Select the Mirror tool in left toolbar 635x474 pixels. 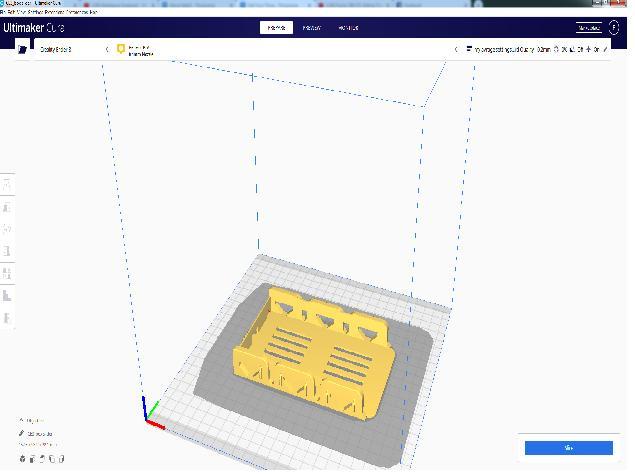tap(7, 251)
